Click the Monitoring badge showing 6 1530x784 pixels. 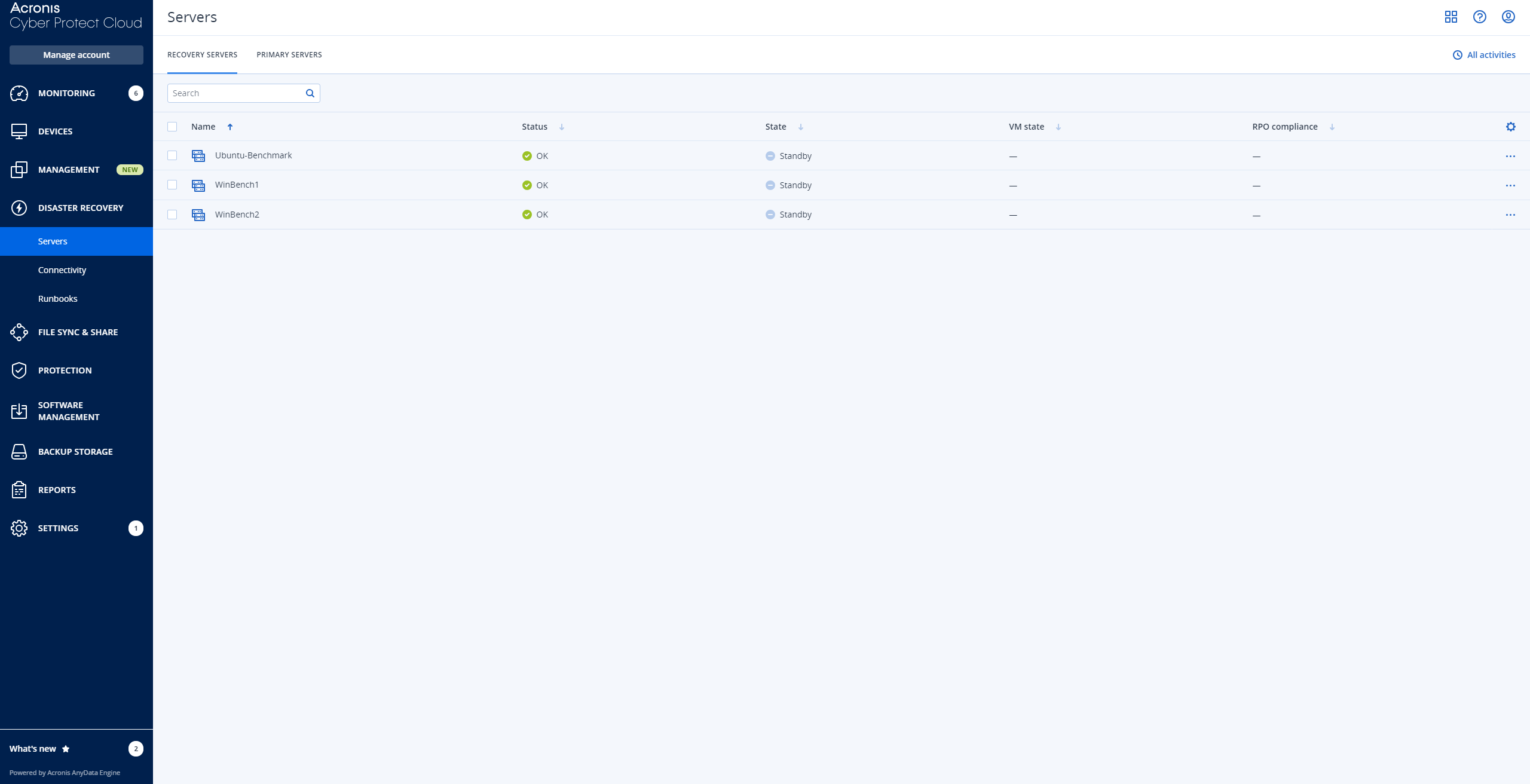[136, 93]
